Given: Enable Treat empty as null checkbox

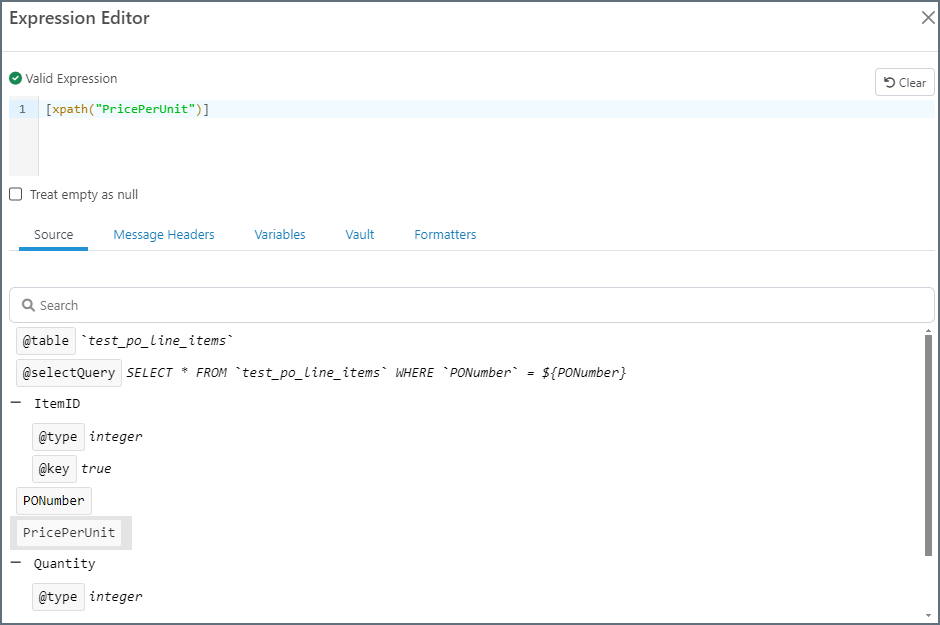Looking at the screenshot, I should 16,195.
